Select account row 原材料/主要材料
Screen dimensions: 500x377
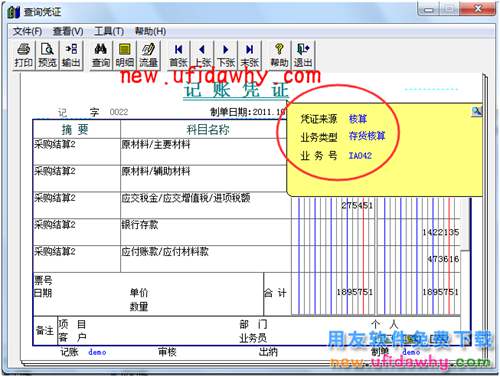[156, 145]
